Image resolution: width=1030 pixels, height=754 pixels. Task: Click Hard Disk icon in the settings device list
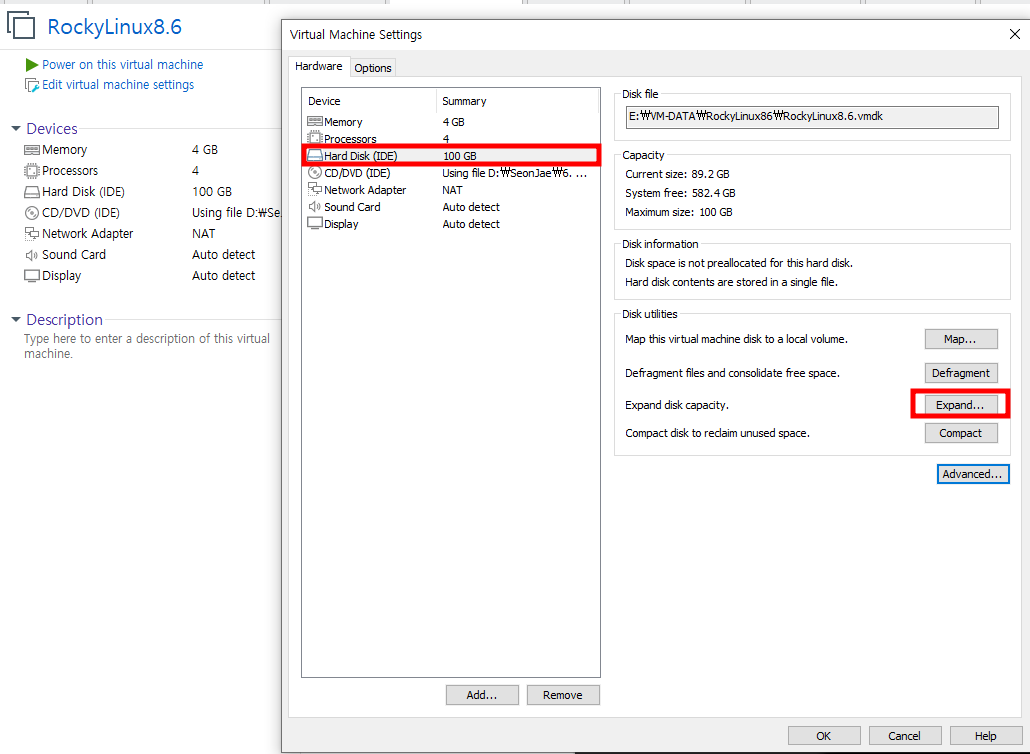pyautogui.click(x=315, y=156)
